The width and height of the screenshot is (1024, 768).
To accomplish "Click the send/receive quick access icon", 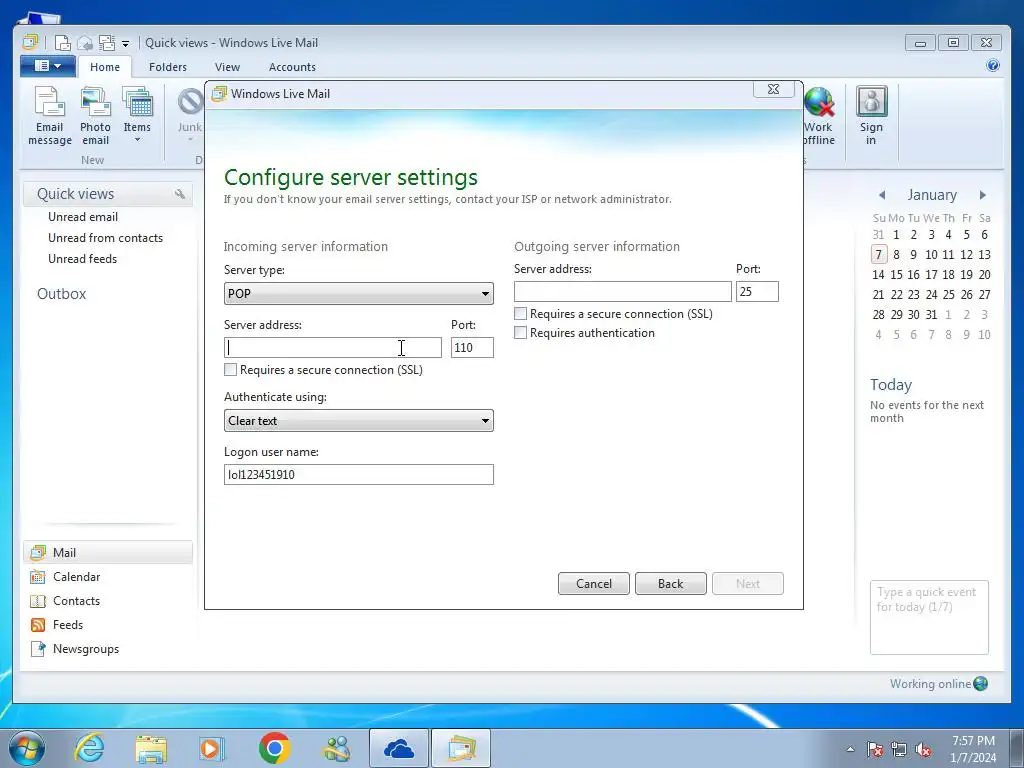I will pyautogui.click(x=106, y=43).
